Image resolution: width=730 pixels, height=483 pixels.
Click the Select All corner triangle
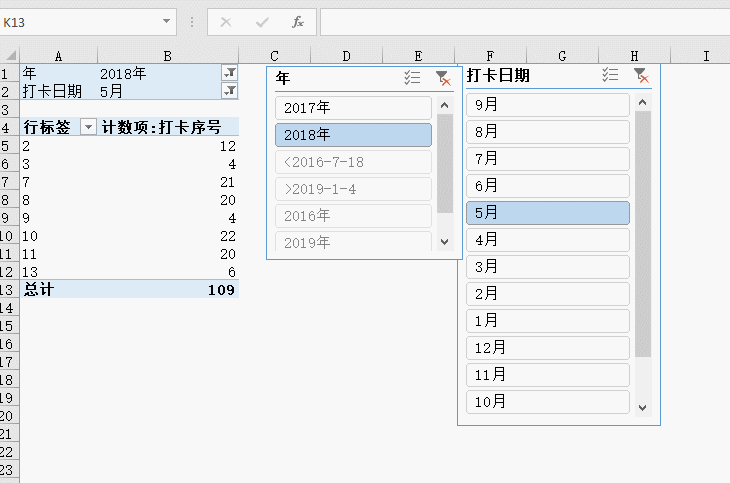coord(11,56)
